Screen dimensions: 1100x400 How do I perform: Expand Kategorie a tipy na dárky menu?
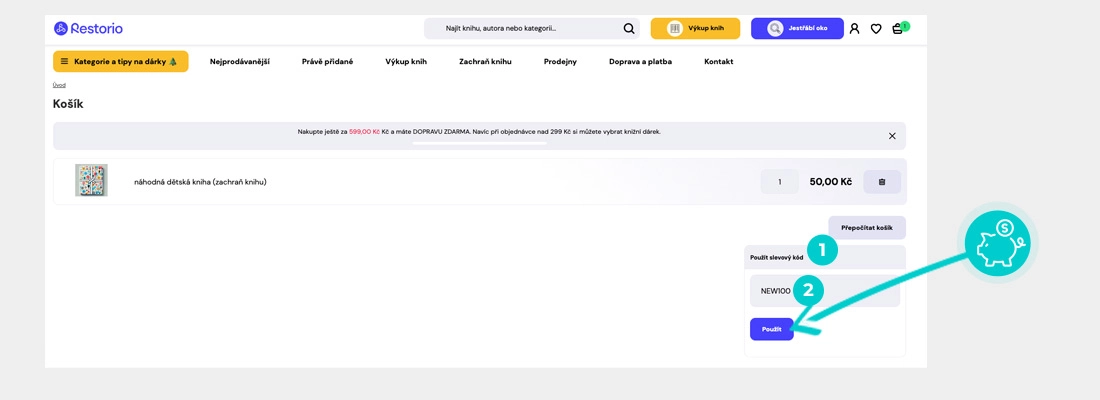click(120, 62)
